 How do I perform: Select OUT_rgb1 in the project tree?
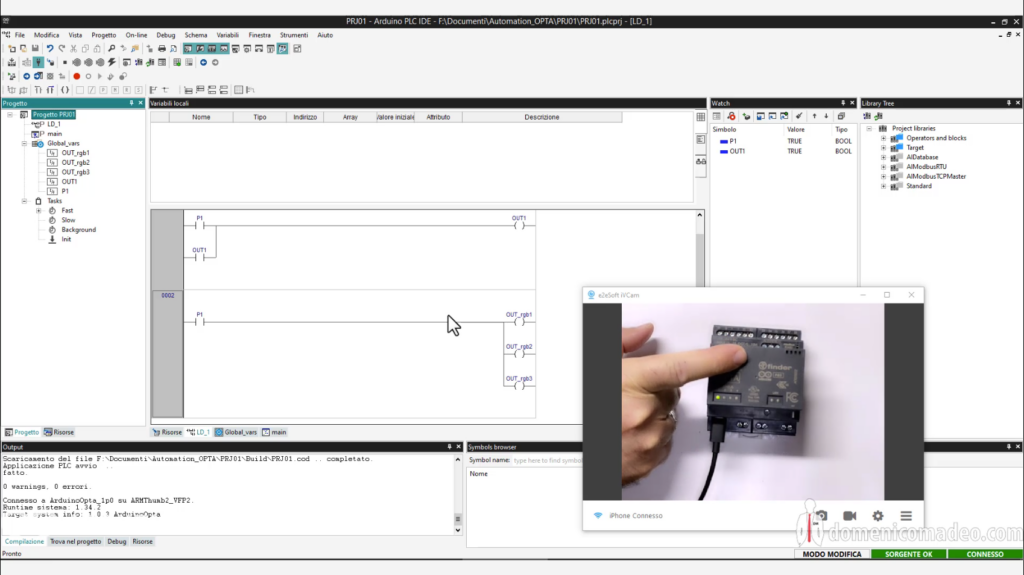pos(75,153)
